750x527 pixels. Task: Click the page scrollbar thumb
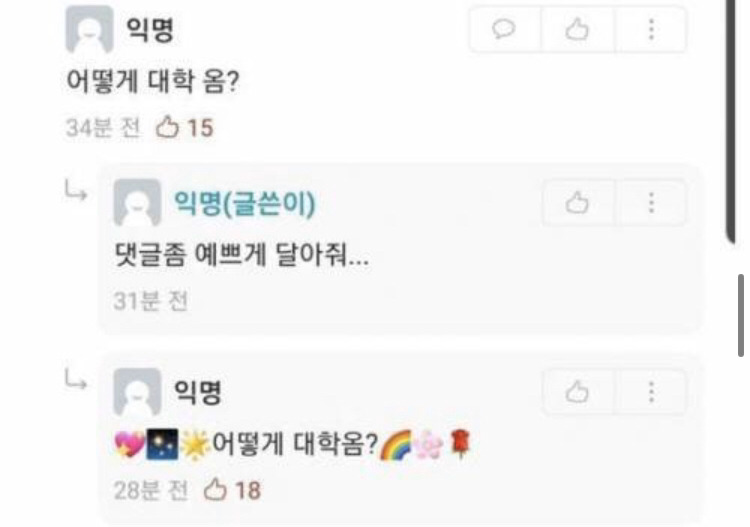740,316
